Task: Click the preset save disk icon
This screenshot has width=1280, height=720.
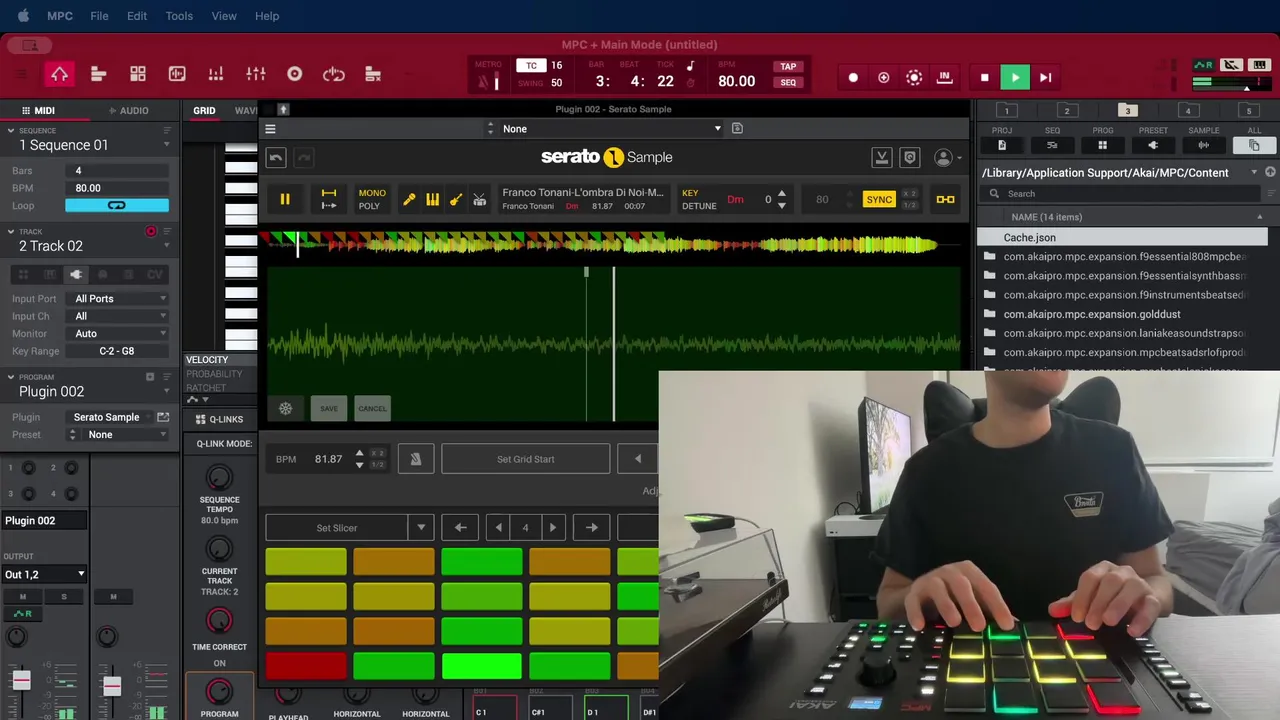Action: (x=737, y=129)
